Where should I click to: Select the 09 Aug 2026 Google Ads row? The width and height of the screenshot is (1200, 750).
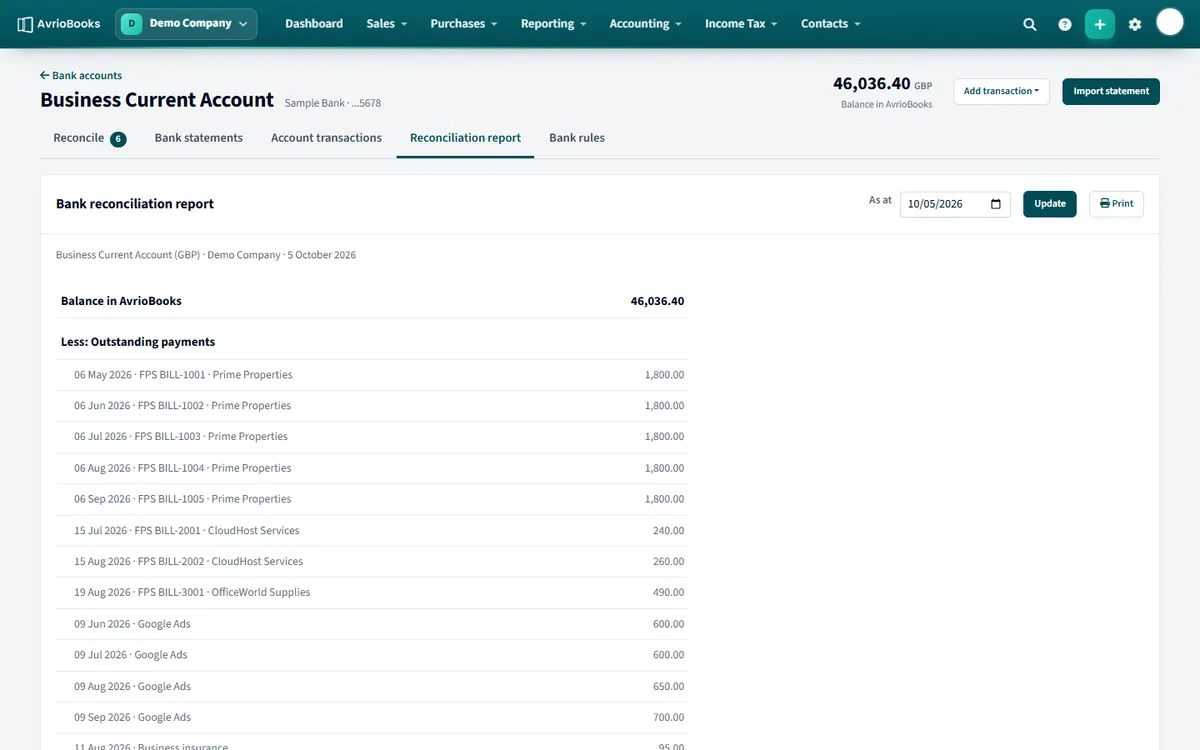[372, 687]
